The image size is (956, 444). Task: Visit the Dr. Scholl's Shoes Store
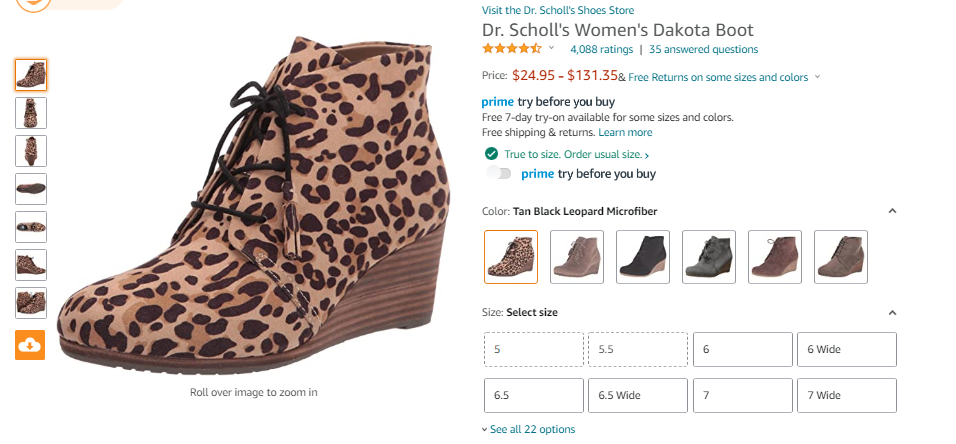coord(557,10)
